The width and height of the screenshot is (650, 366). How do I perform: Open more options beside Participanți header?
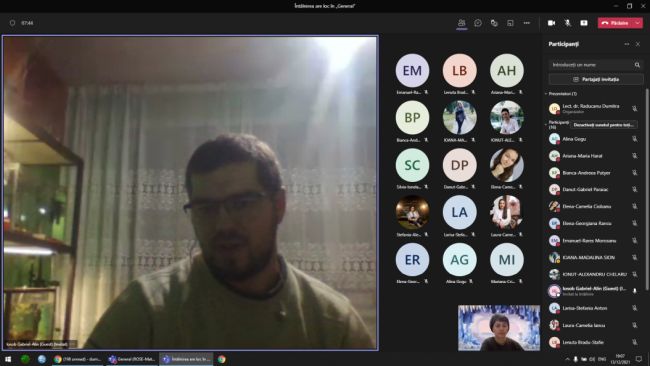(627, 44)
